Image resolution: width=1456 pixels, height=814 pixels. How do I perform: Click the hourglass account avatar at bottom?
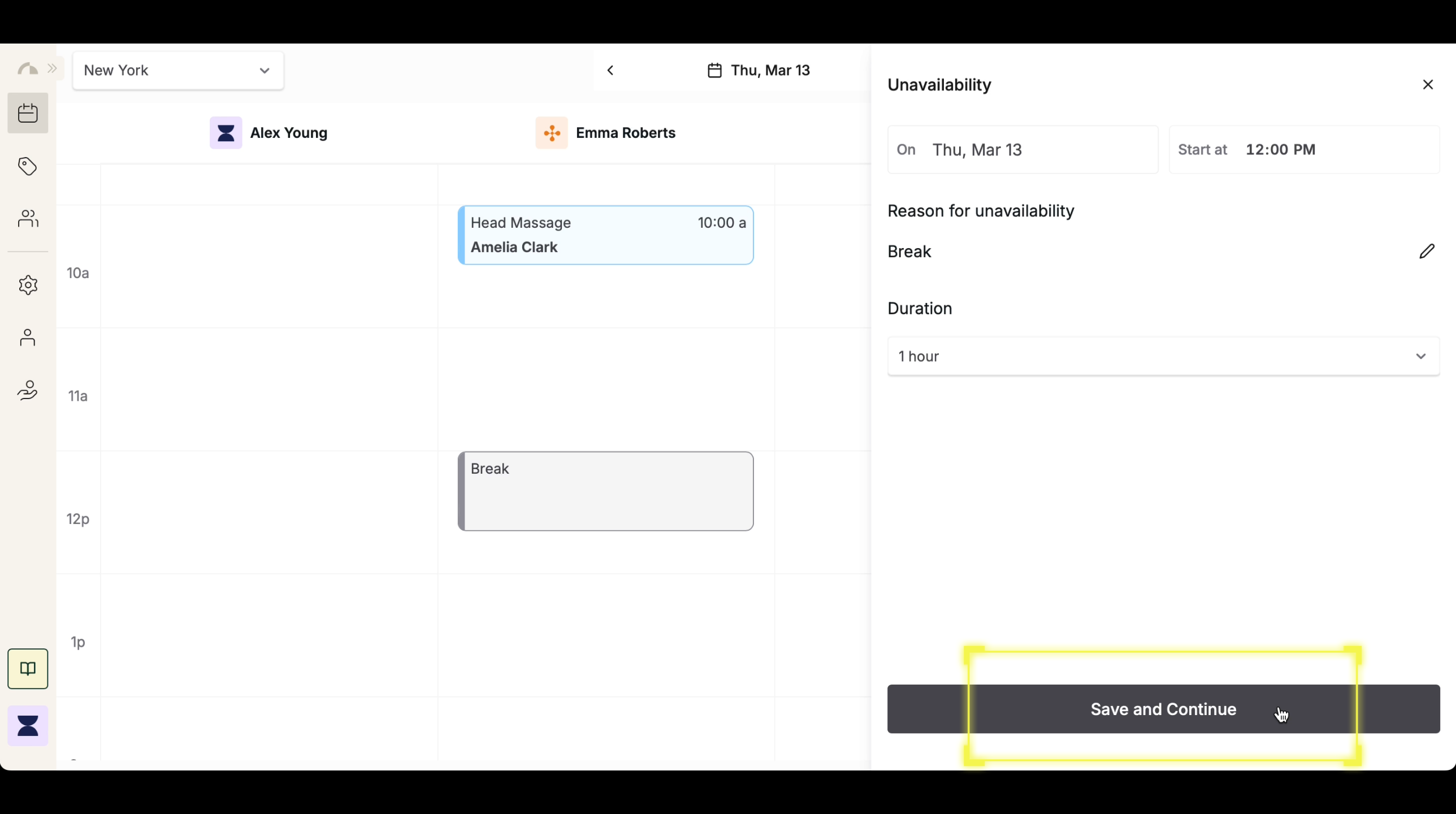coord(28,726)
